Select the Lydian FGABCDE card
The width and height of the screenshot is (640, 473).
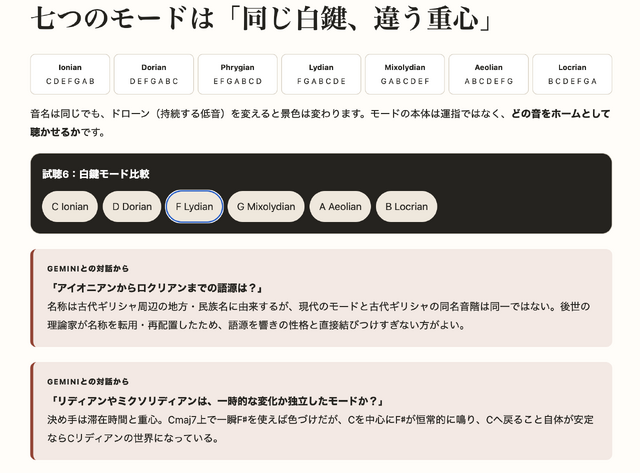coord(321,74)
